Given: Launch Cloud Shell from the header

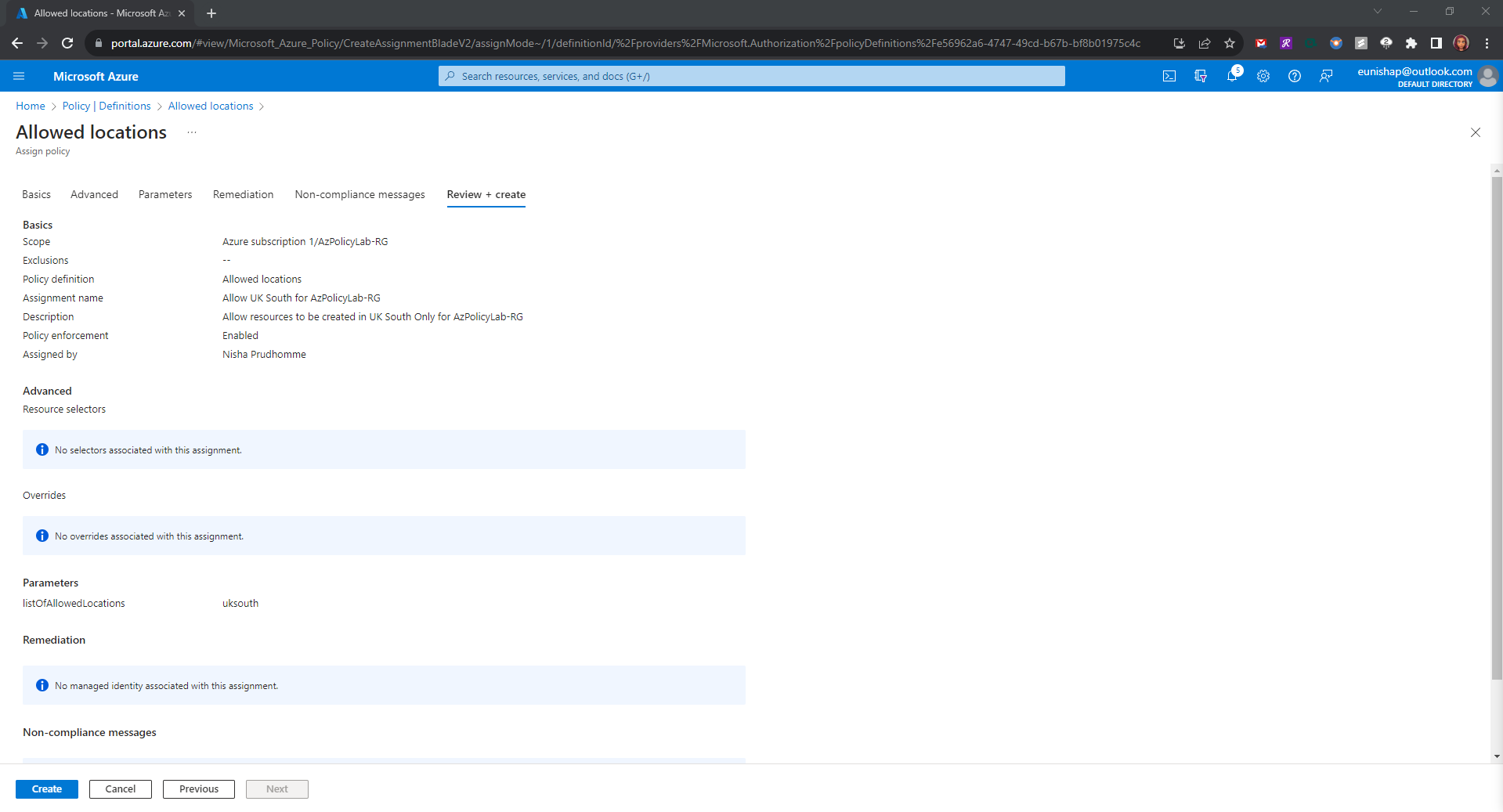Looking at the screenshot, I should coord(1169,76).
